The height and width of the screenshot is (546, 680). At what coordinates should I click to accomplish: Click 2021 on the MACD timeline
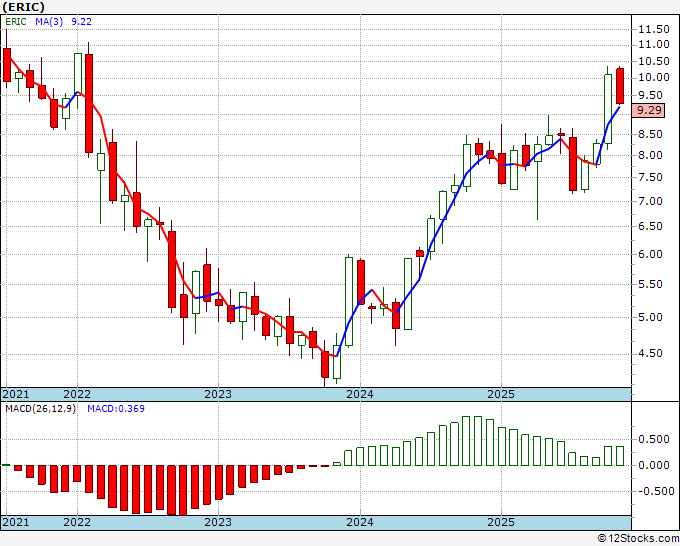click(x=16, y=522)
